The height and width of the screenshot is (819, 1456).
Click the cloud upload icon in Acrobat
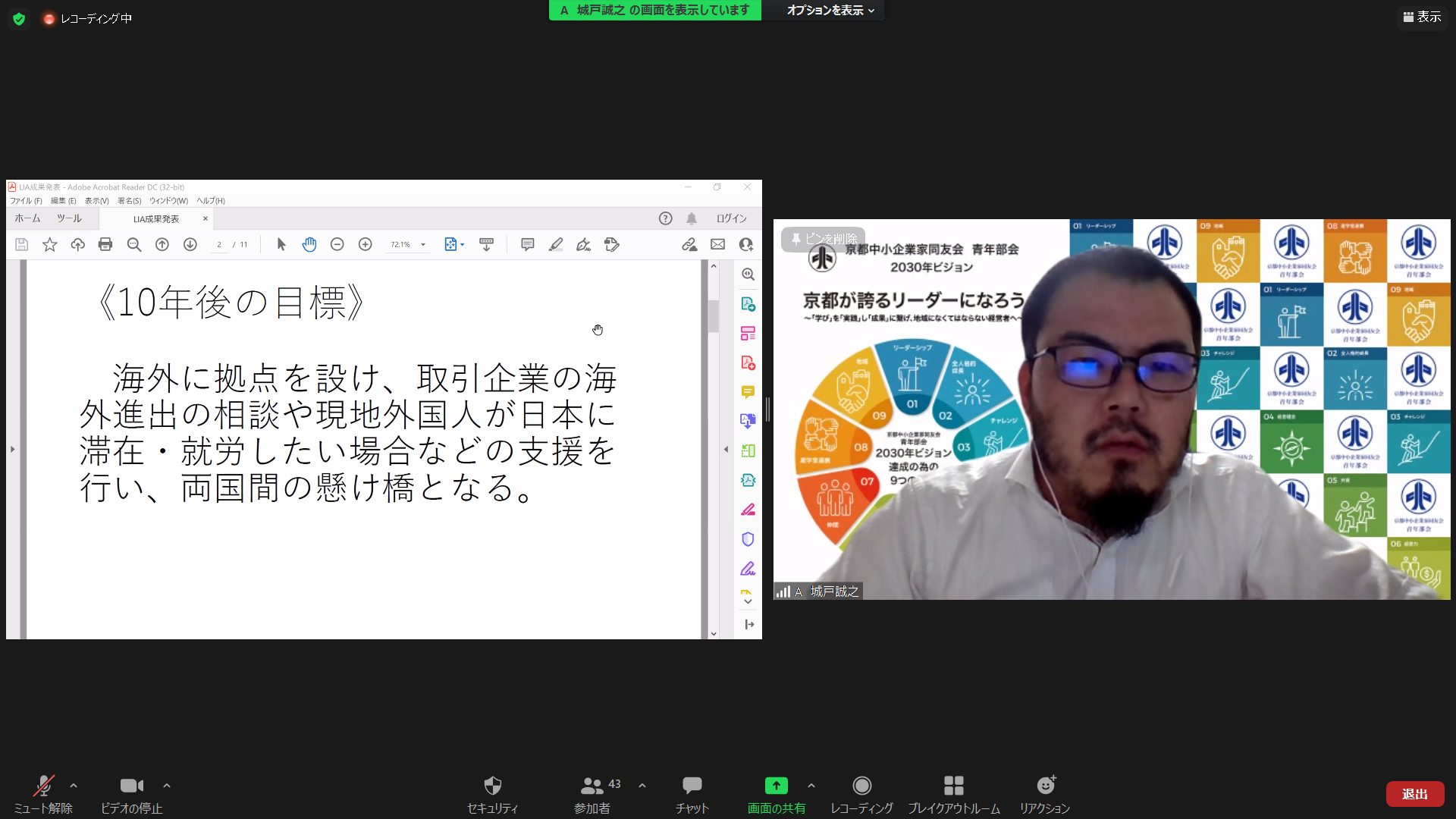[78, 244]
